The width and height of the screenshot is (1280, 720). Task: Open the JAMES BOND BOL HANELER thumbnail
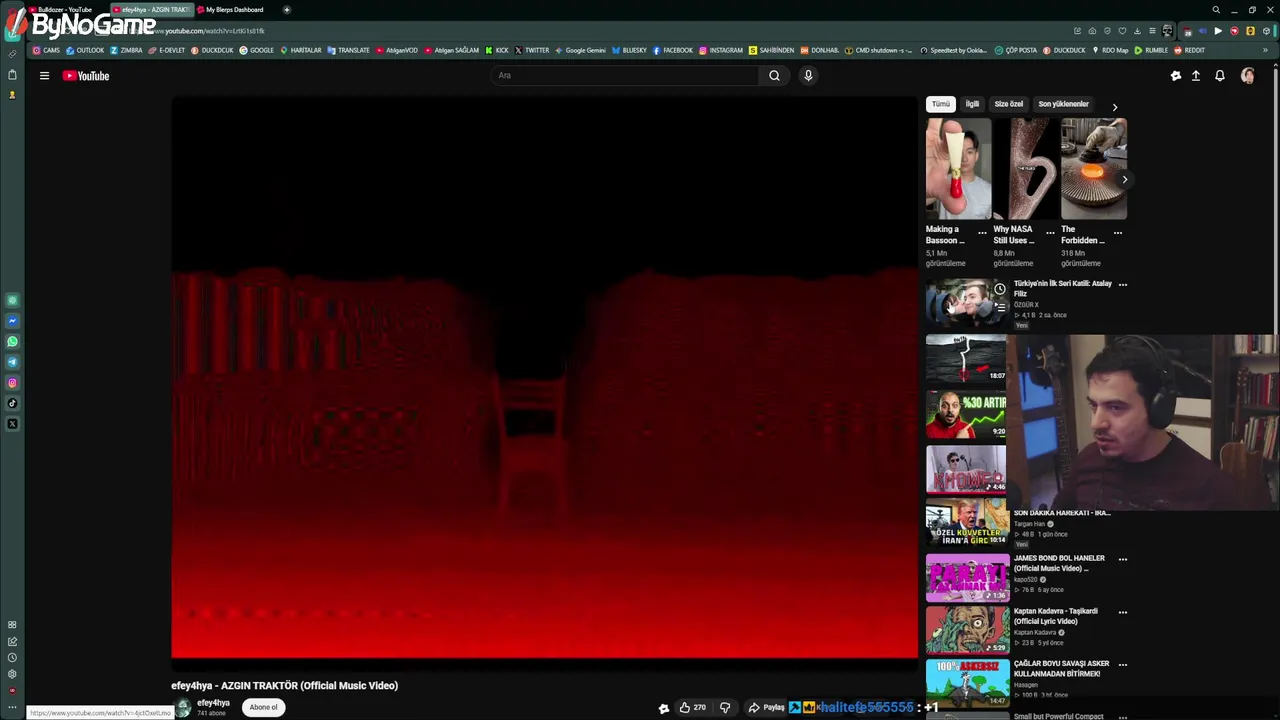(x=967, y=577)
